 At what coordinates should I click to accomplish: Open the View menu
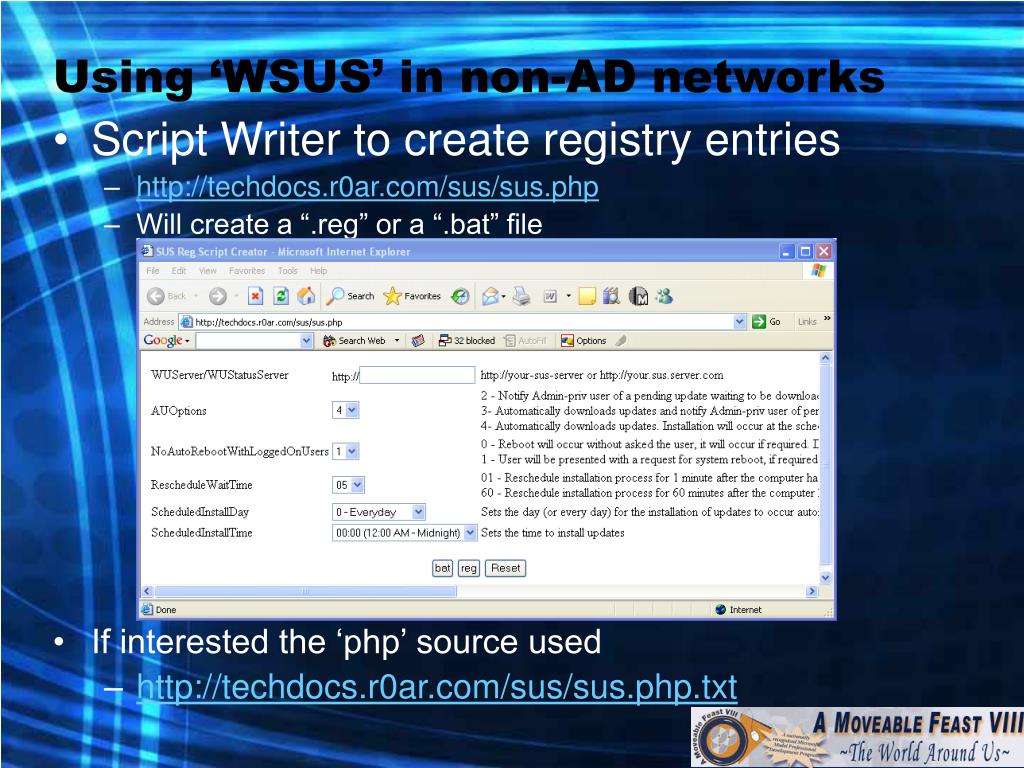click(208, 270)
